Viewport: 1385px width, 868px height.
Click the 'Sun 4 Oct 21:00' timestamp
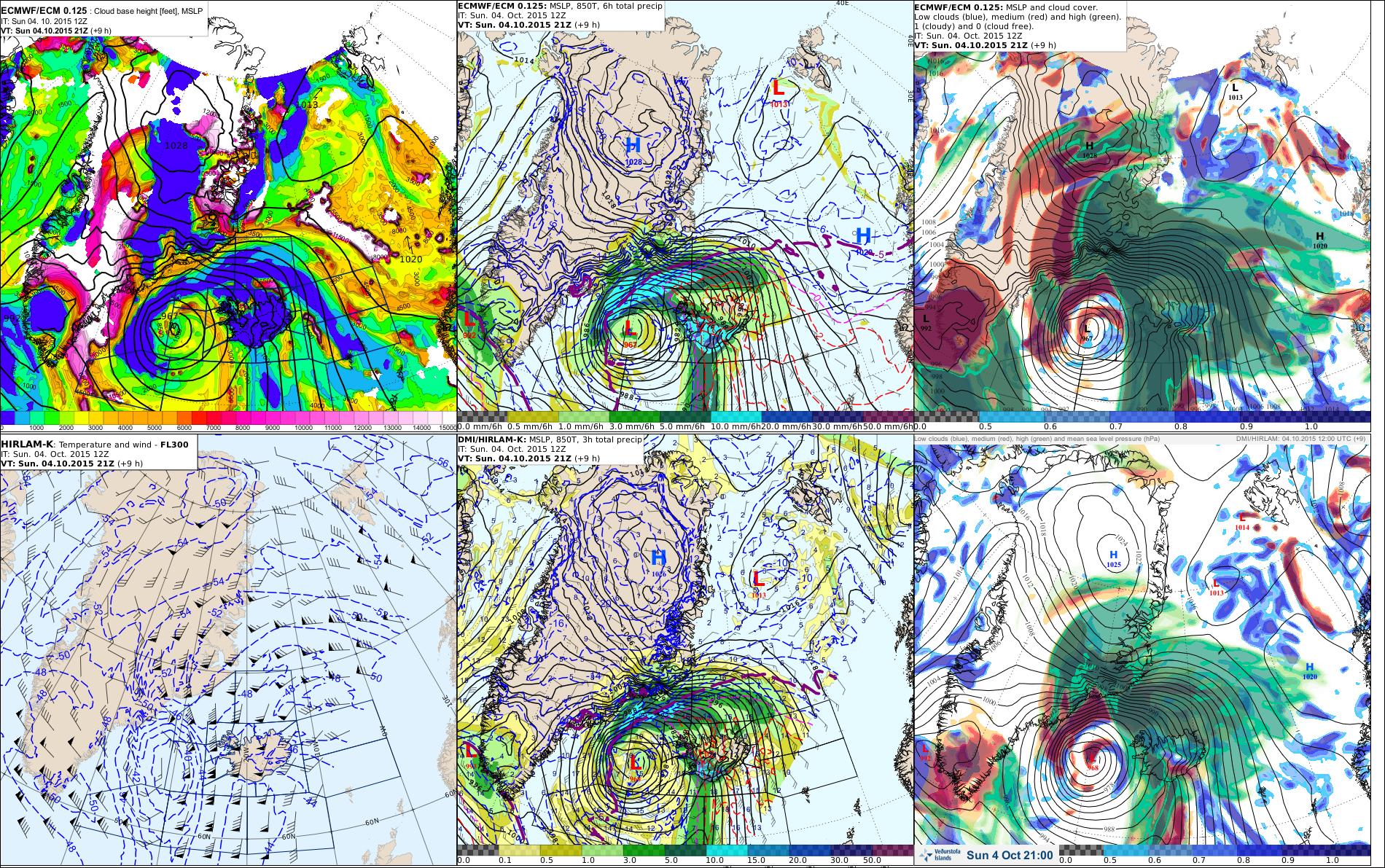[x=1010, y=856]
